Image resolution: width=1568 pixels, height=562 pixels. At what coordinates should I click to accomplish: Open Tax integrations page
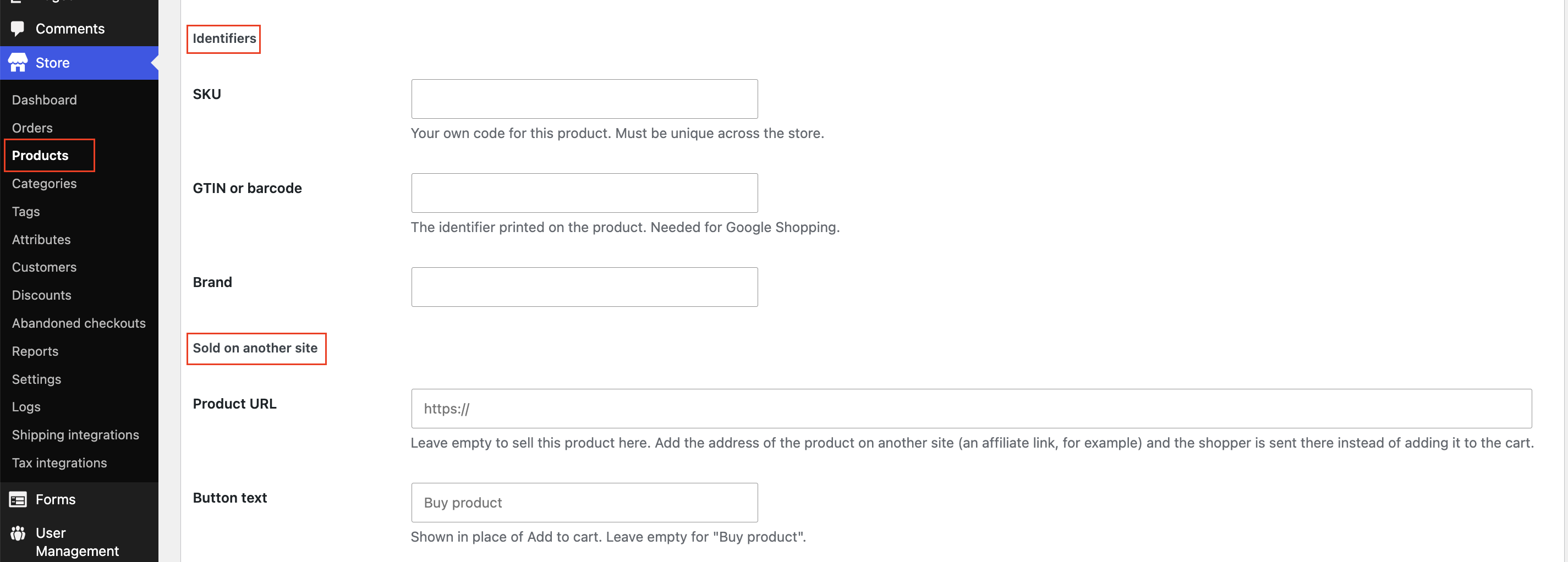(59, 463)
